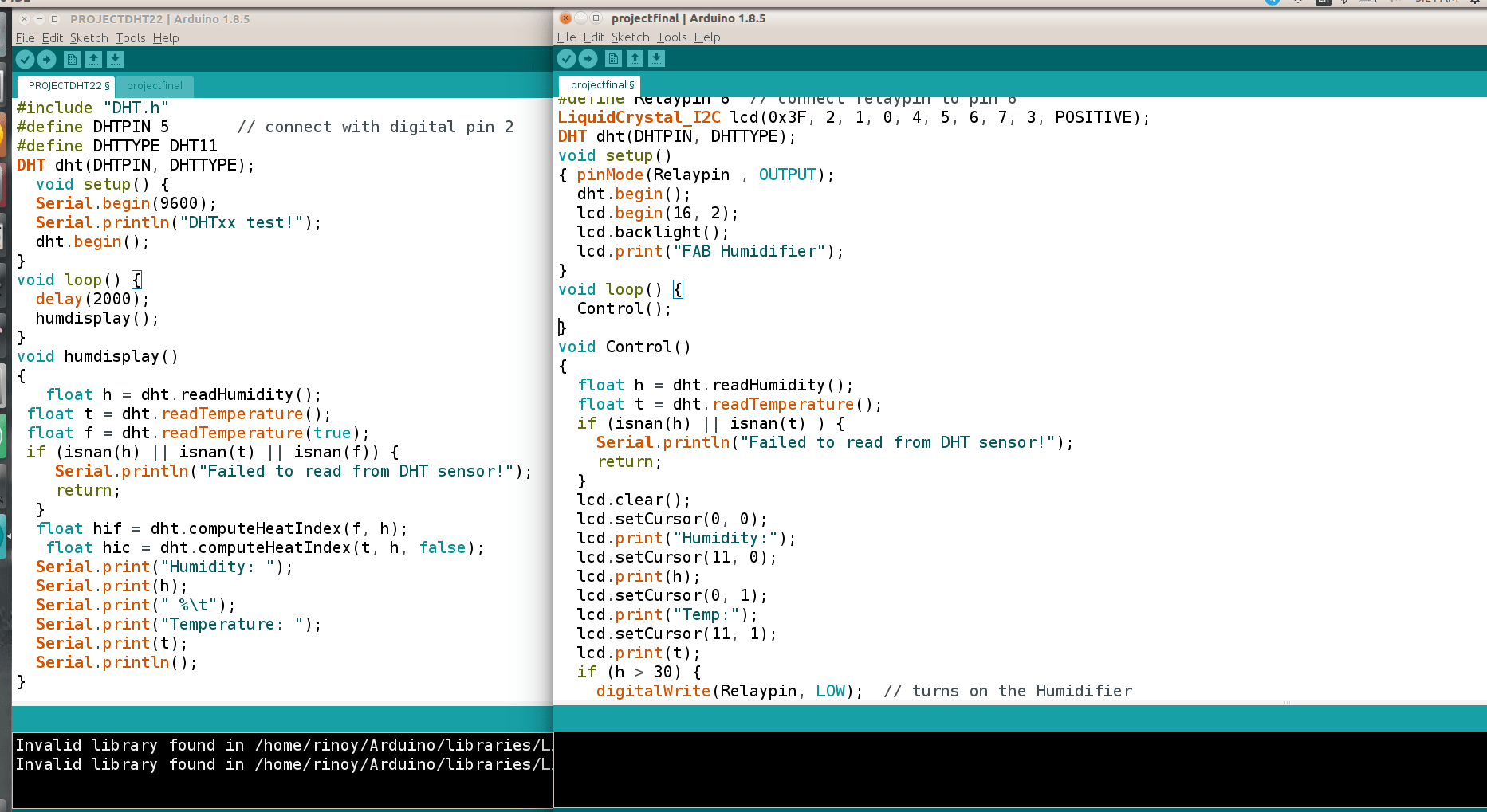Click black console area of projectfinal window
The width and height of the screenshot is (1487, 812).
click(x=1021, y=770)
